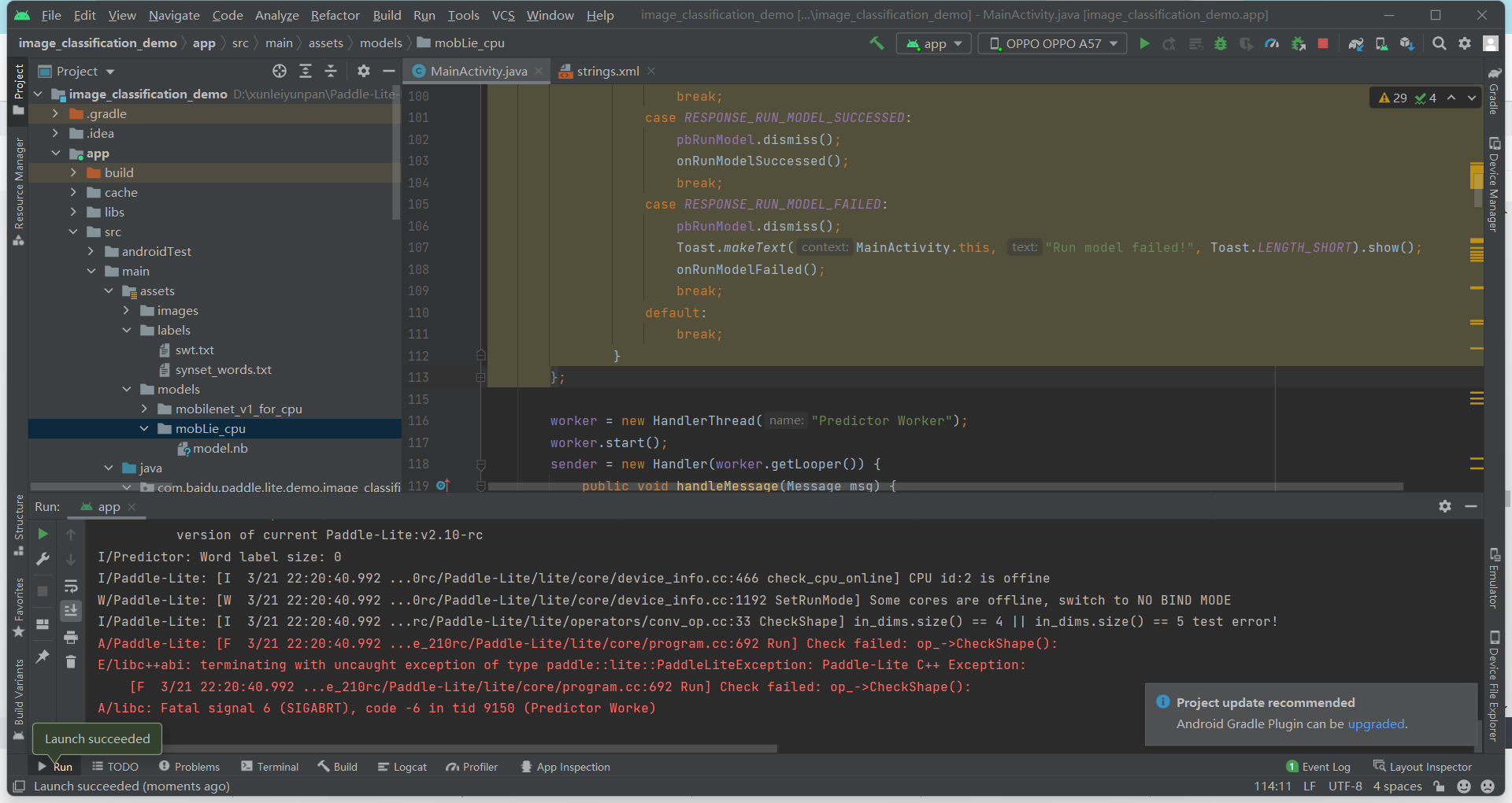Viewport: 1512px width, 803px height.
Task: Open the Layout Inspector
Action: [x=1422, y=767]
